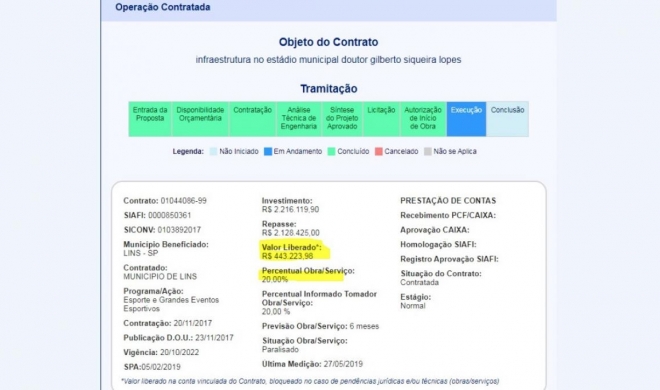Click 'MUNICIPIO DE LINS' contratado value

coord(160,277)
